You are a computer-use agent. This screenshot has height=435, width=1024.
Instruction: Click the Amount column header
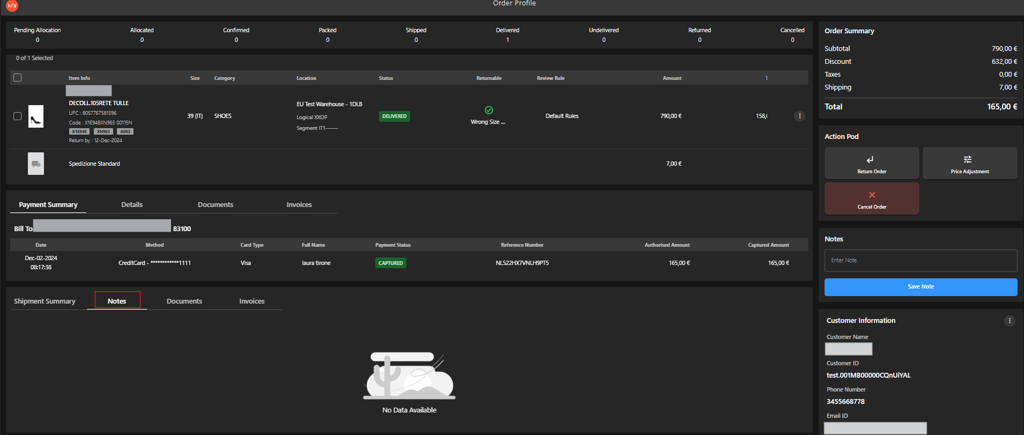[x=672, y=78]
